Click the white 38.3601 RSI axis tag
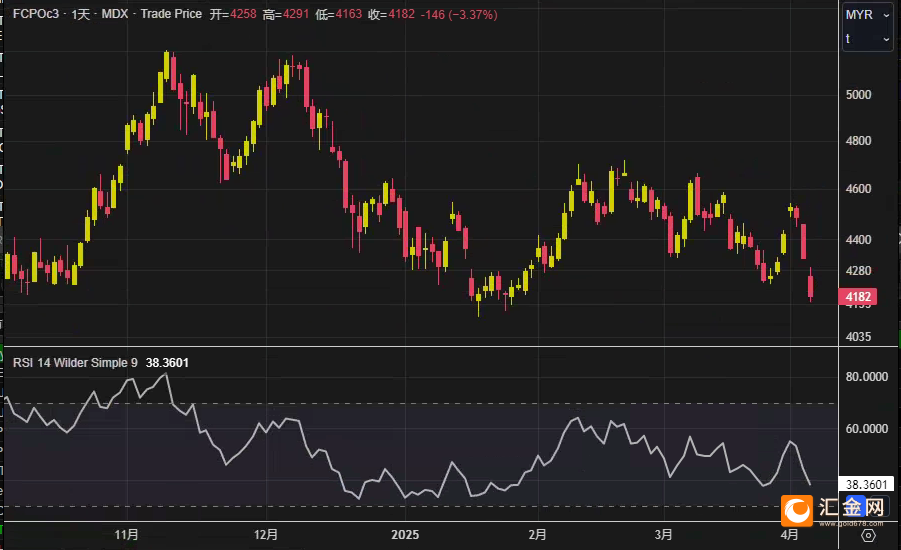Screen dimensions: 901x550 [x=867, y=484]
